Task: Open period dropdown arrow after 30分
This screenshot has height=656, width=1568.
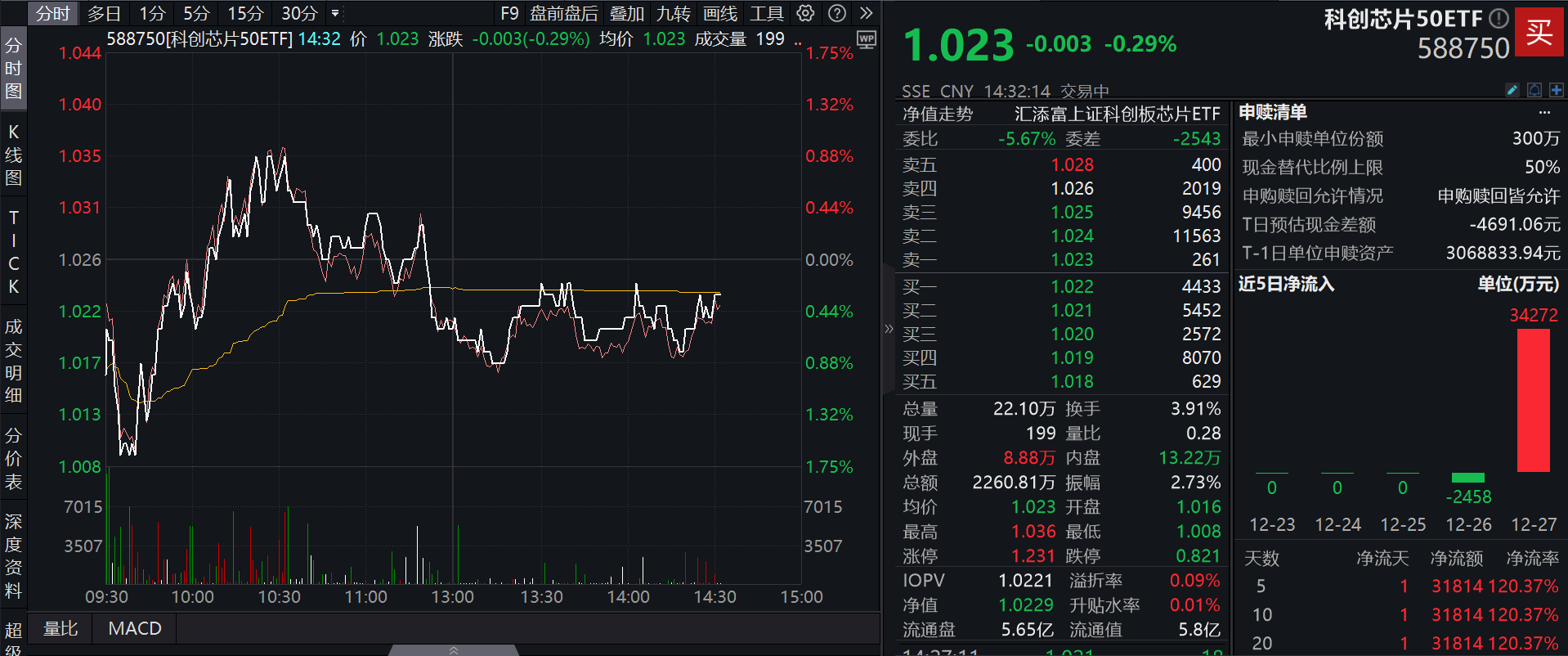Action: 335,13
